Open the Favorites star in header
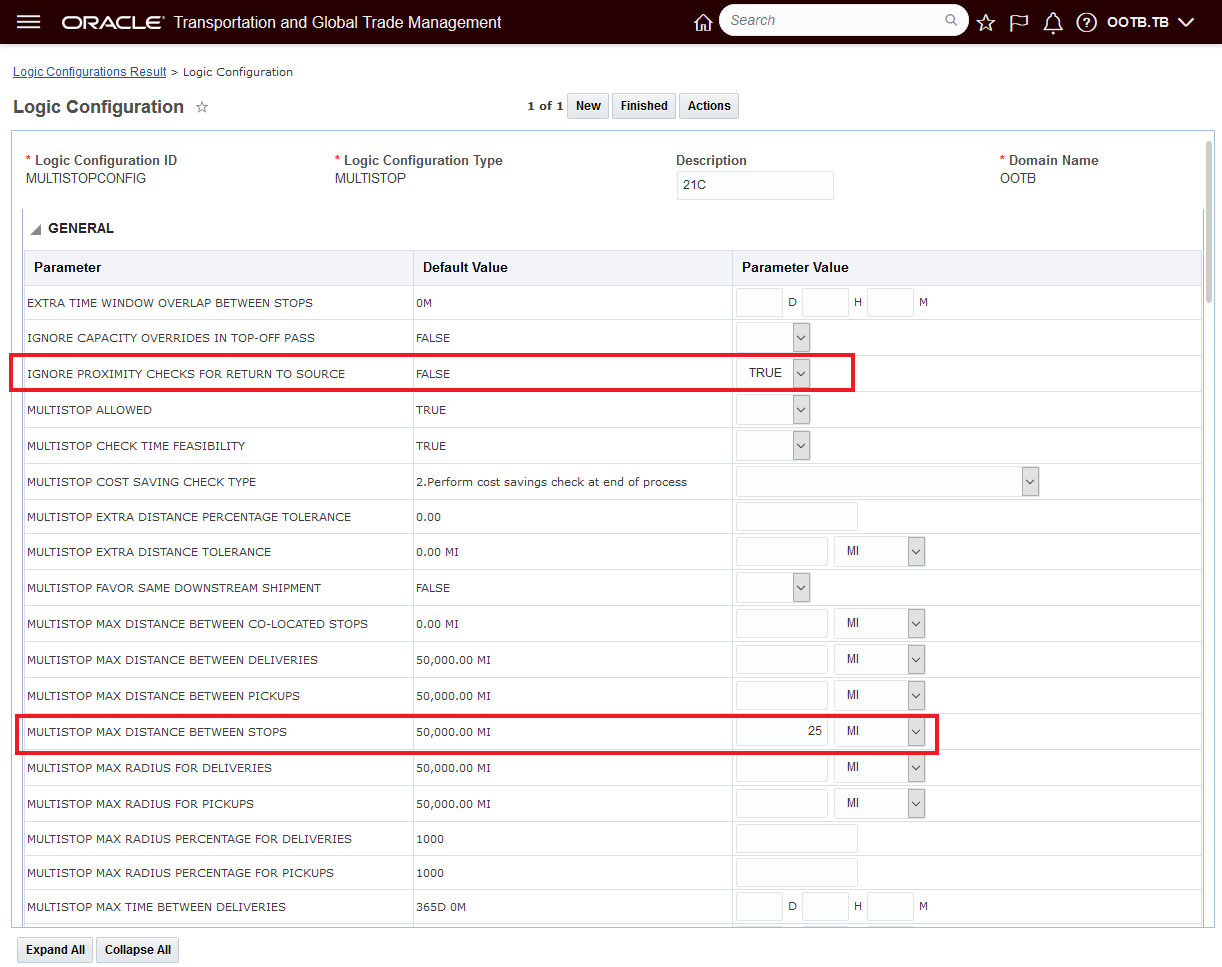1222x967 pixels. tap(986, 22)
